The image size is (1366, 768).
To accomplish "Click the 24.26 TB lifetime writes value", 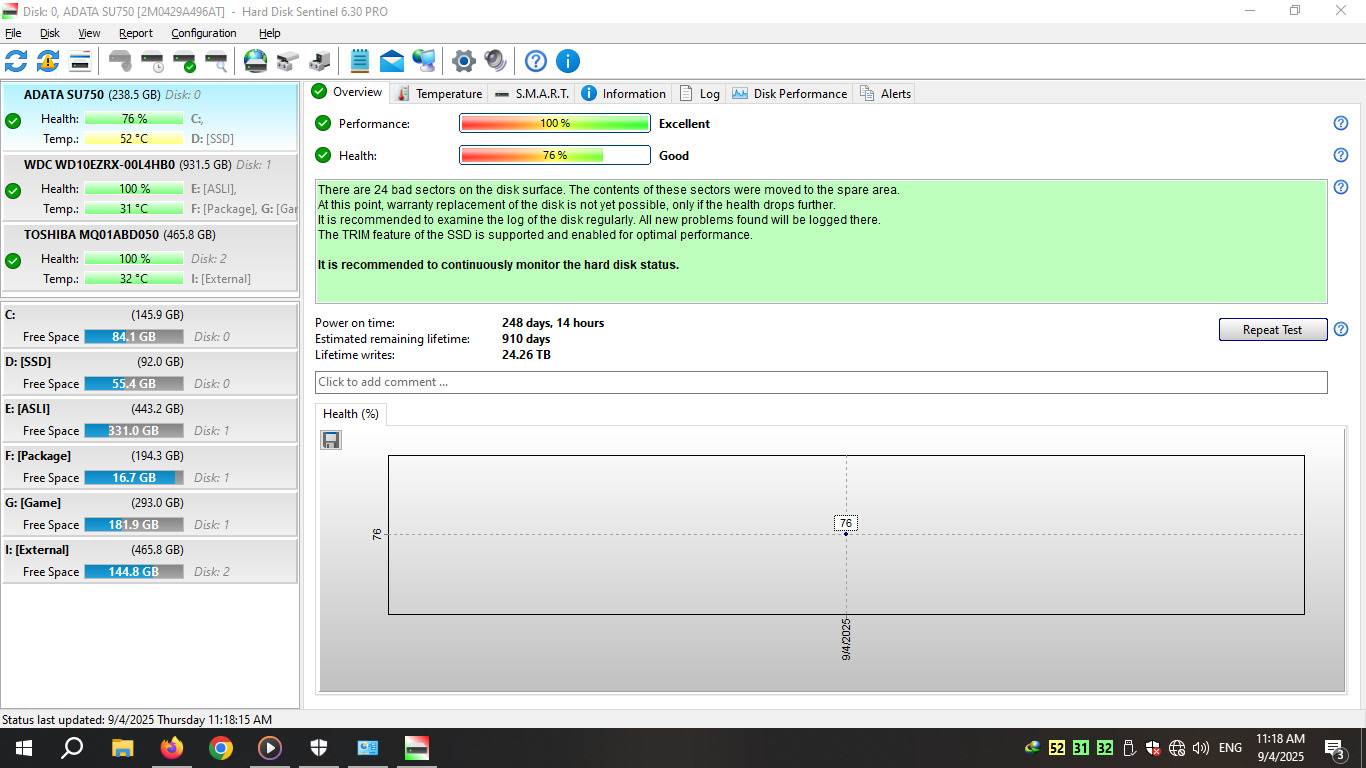I will 526,355.
